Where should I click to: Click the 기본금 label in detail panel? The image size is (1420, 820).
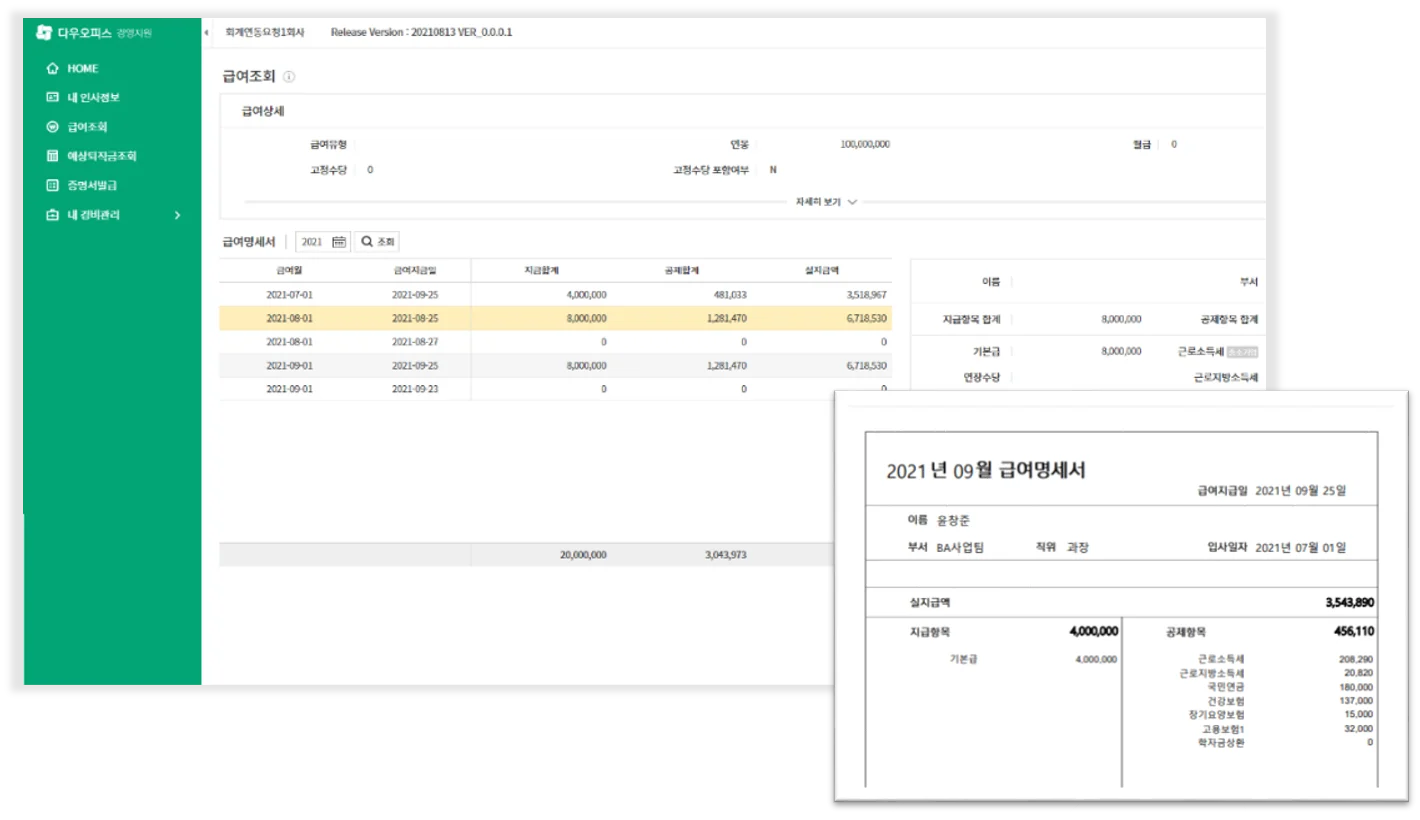(985, 352)
